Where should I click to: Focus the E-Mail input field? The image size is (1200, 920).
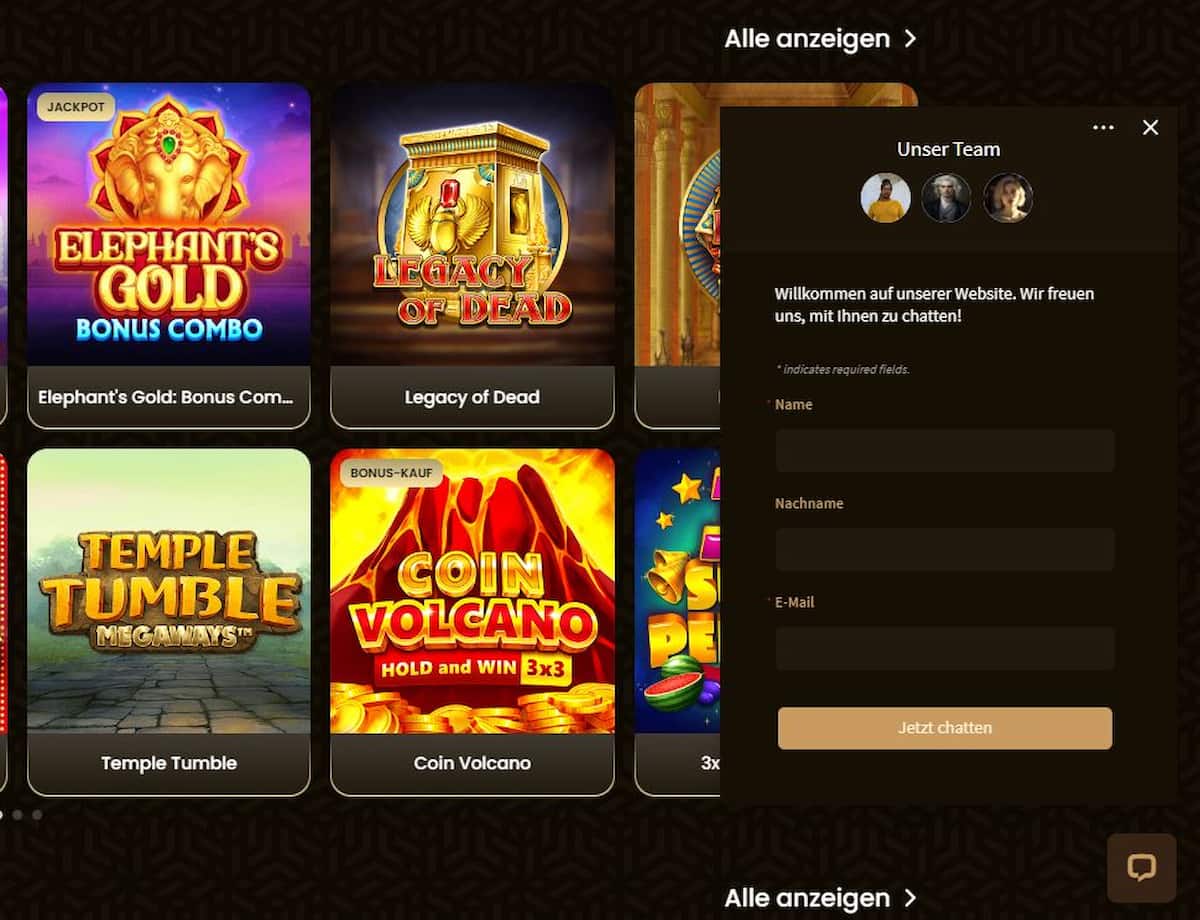[x=945, y=649]
